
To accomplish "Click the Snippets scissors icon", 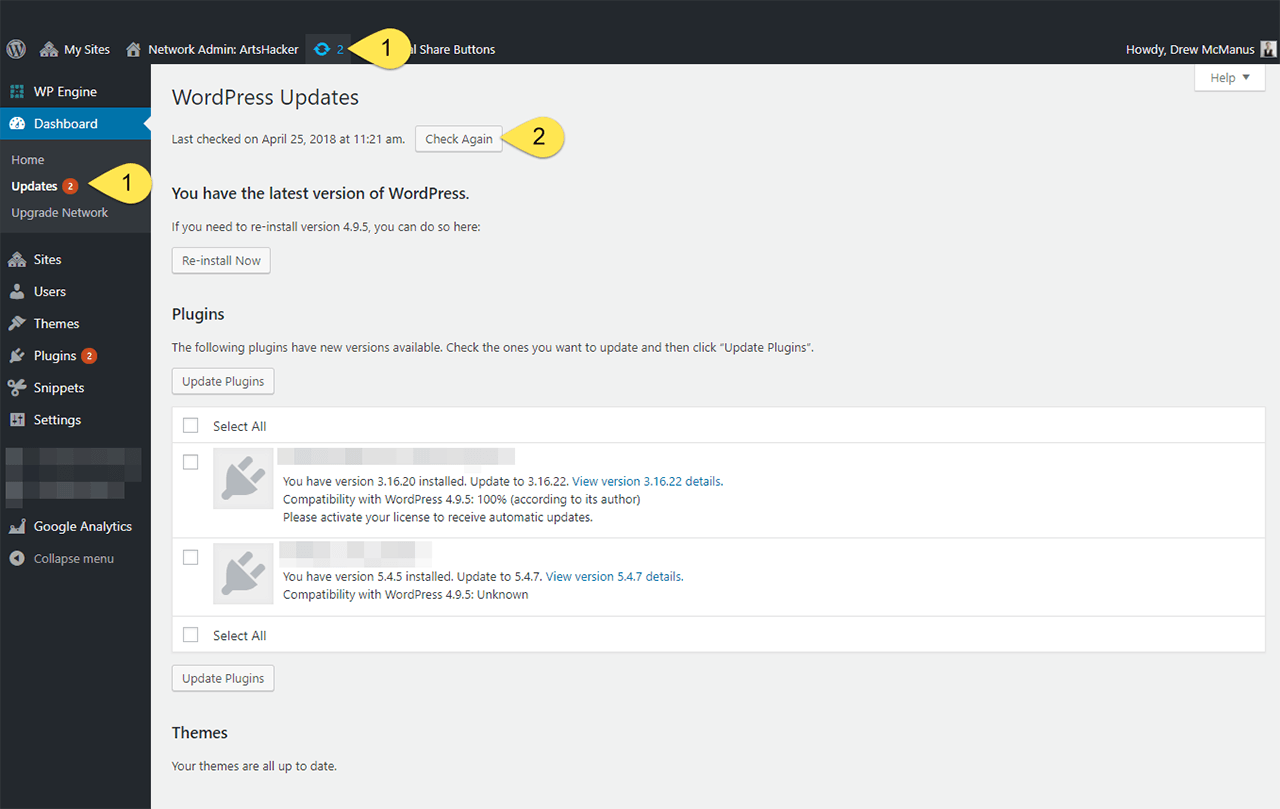I will tap(17, 388).
